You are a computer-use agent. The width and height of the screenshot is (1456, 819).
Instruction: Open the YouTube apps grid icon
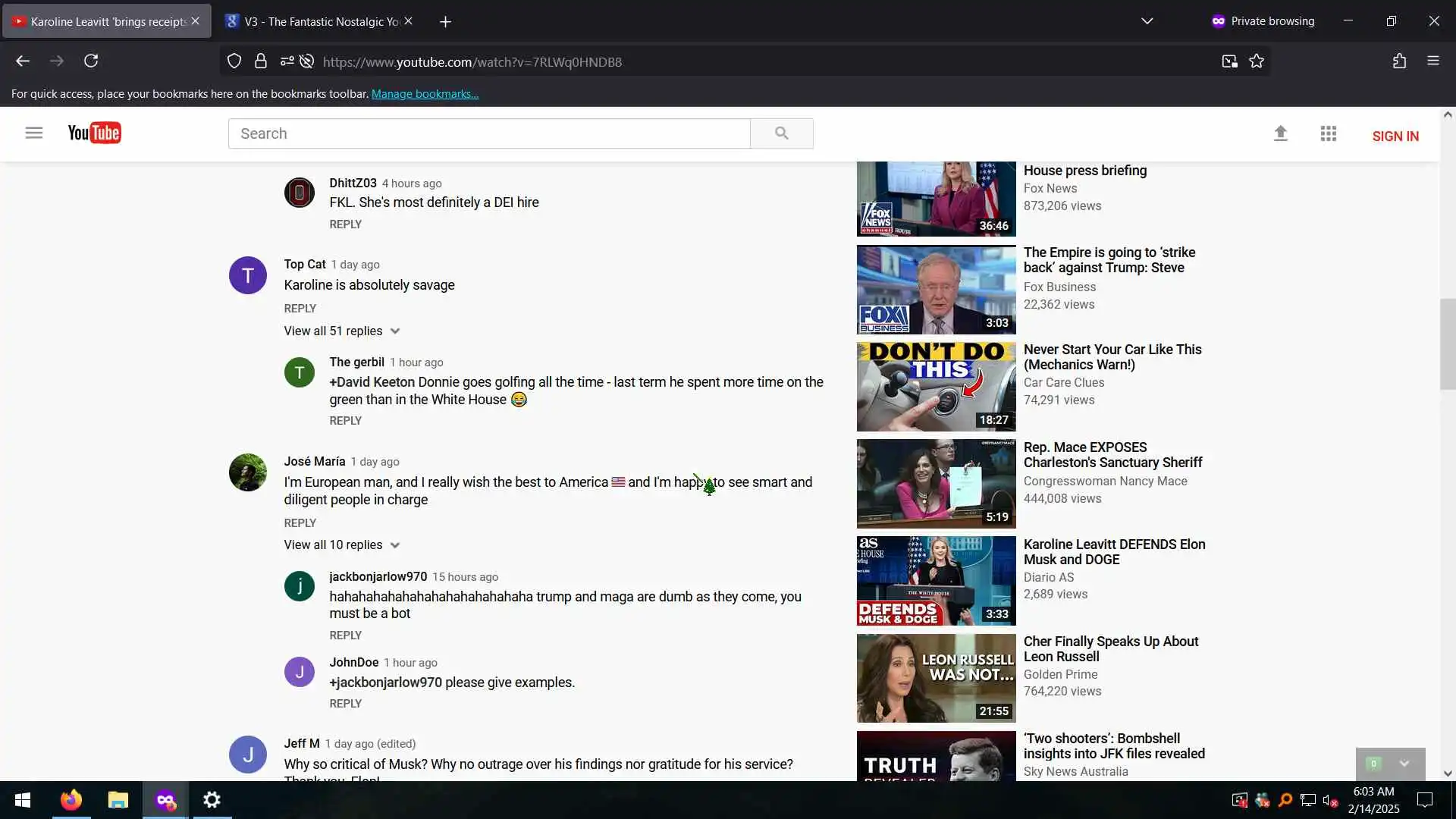pos(1328,134)
